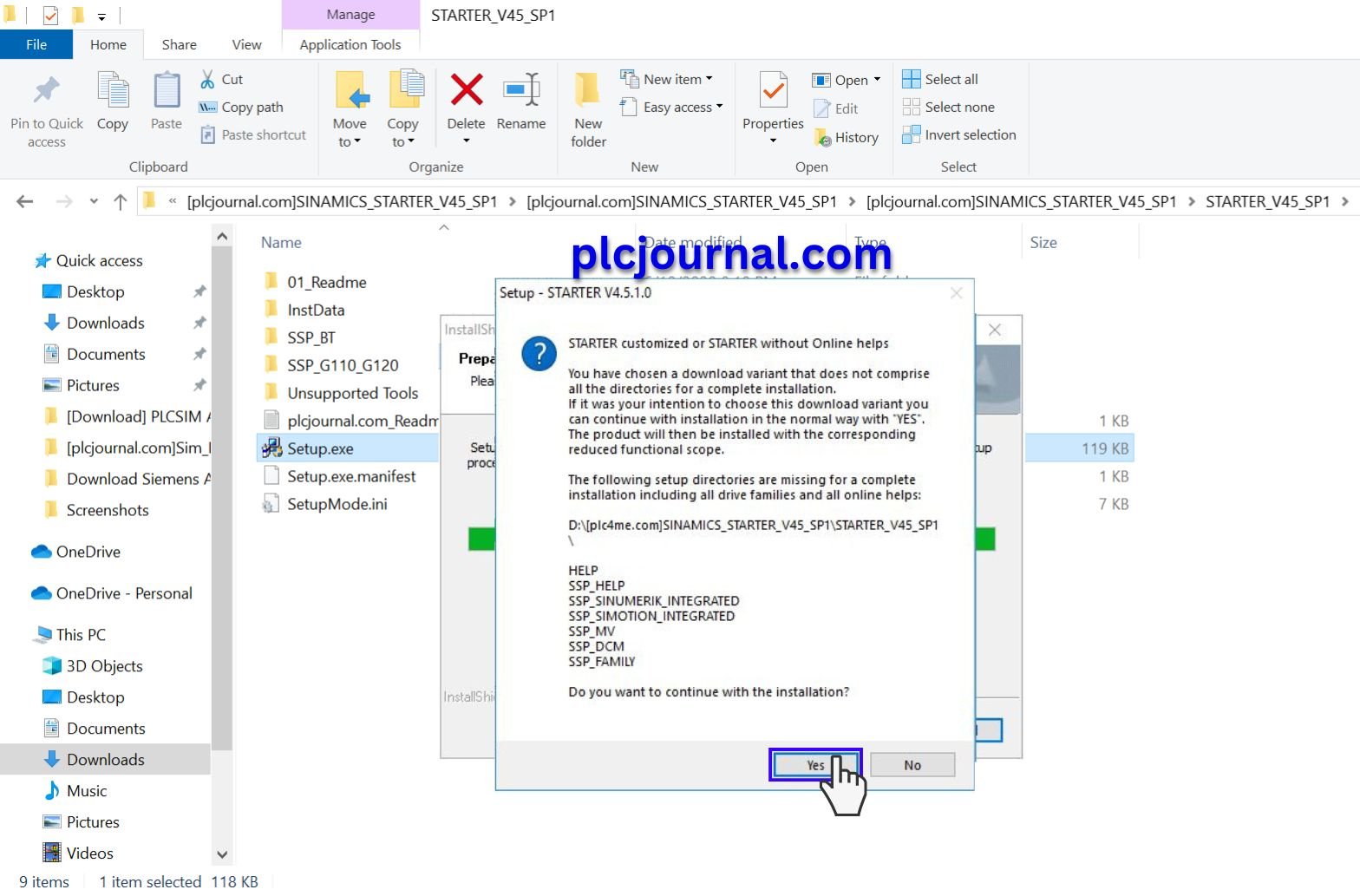Open Downloads under This PC

tap(105, 760)
